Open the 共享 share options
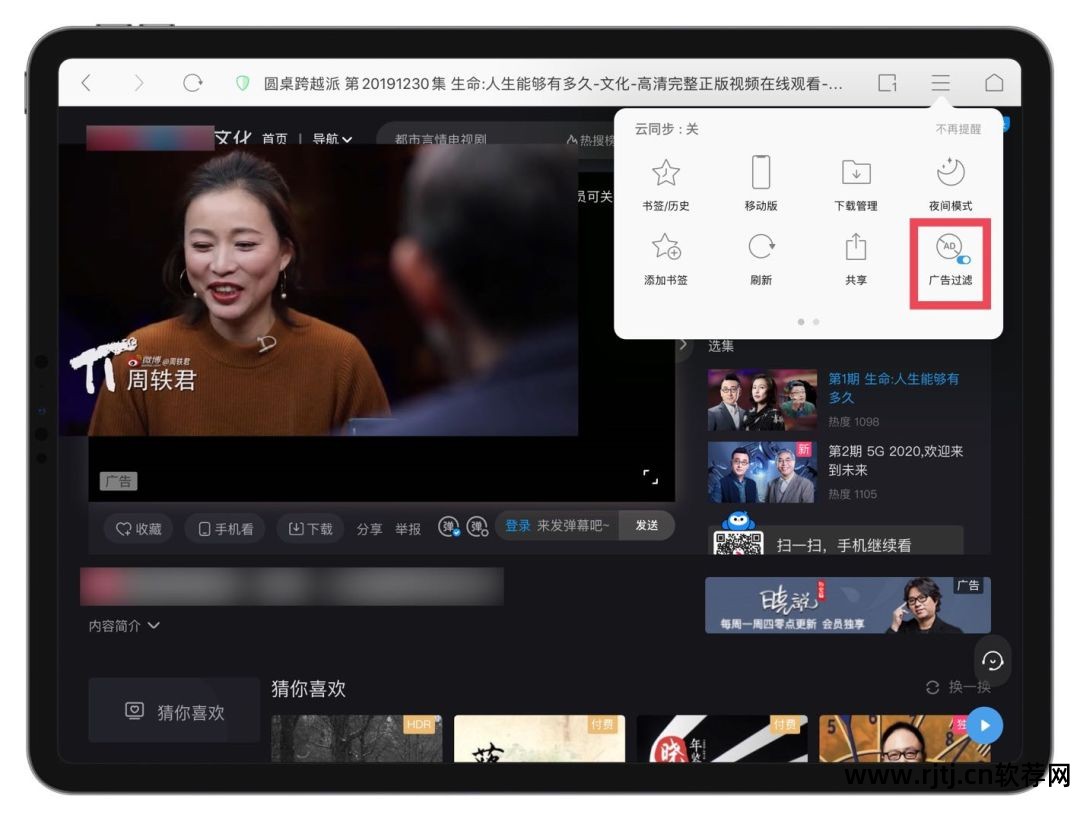This screenshot has width=1080, height=821. (855, 260)
